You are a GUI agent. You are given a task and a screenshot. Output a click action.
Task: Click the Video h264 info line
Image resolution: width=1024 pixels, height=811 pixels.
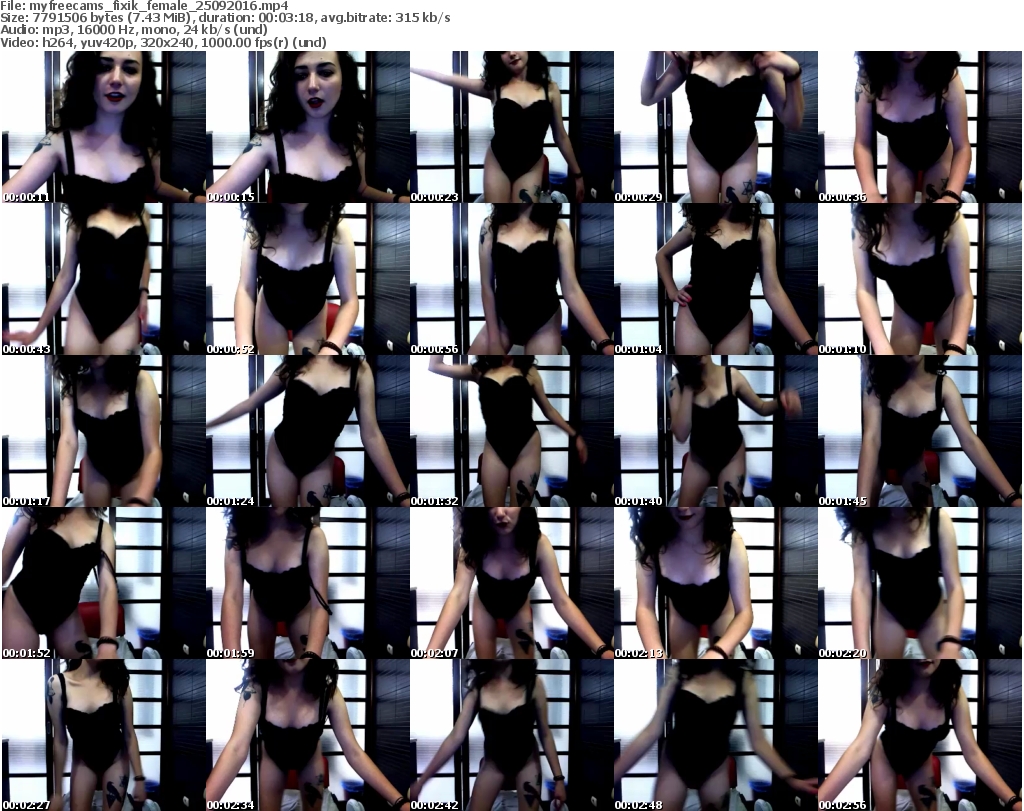[163, 42]
